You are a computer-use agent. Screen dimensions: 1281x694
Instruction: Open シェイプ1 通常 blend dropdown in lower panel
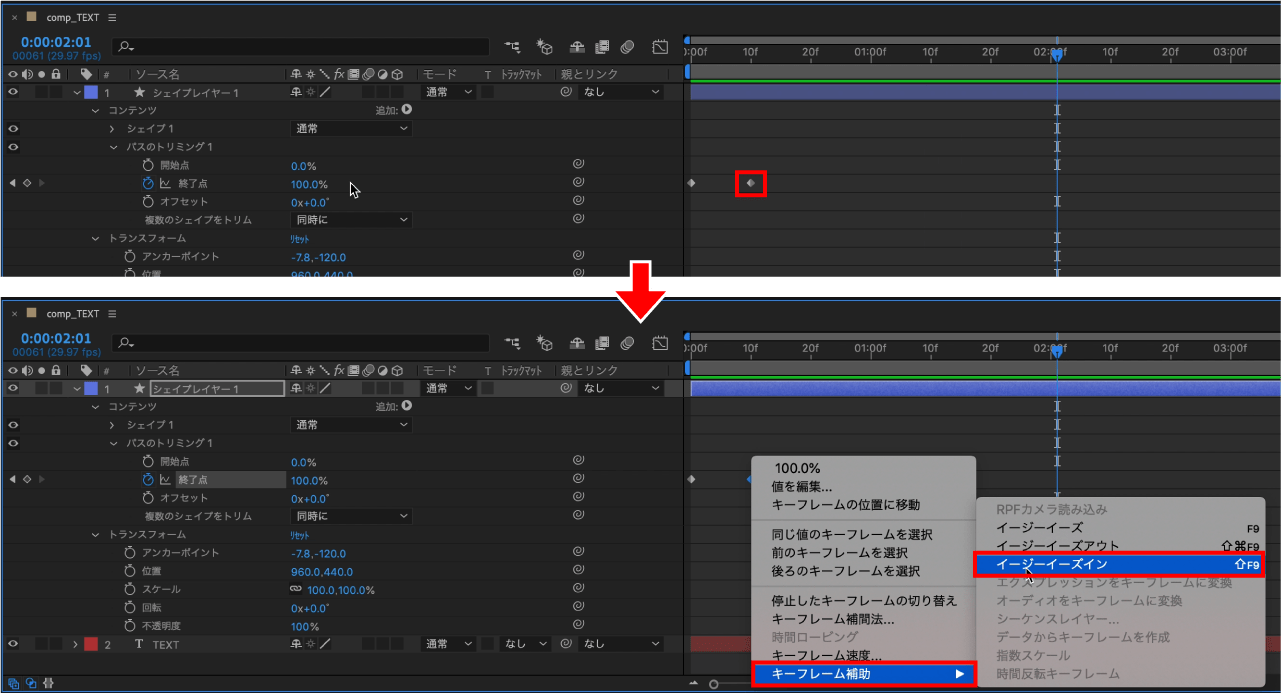(351, 425)
